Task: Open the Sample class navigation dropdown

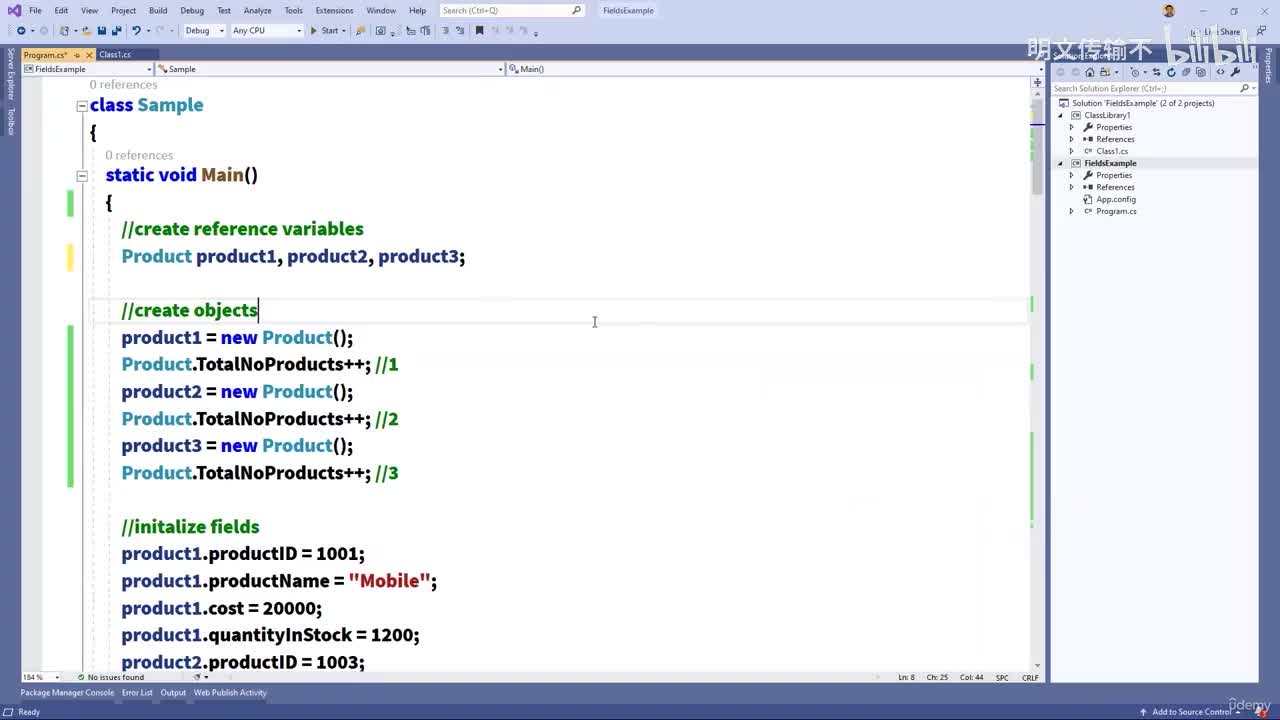Action: pos(330,69)
